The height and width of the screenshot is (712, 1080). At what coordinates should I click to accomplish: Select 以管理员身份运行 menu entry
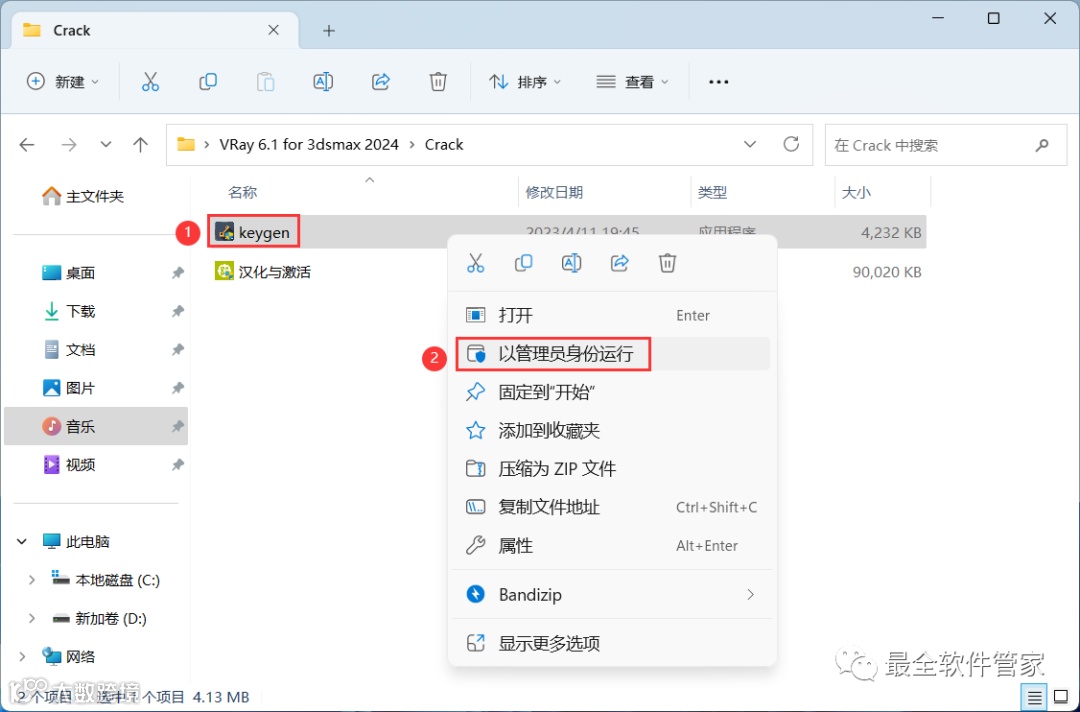(612, 354)
